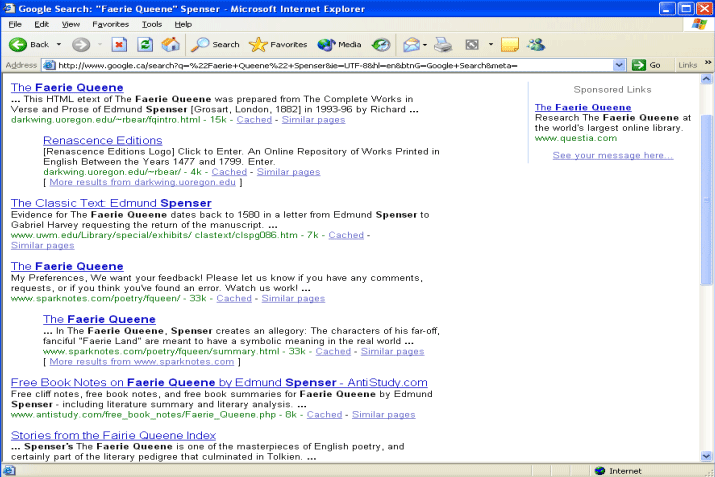Open Cached link for darkwing fqintro.html result
The height and width of the screenshot is (477, 715).
coord(254,120)
